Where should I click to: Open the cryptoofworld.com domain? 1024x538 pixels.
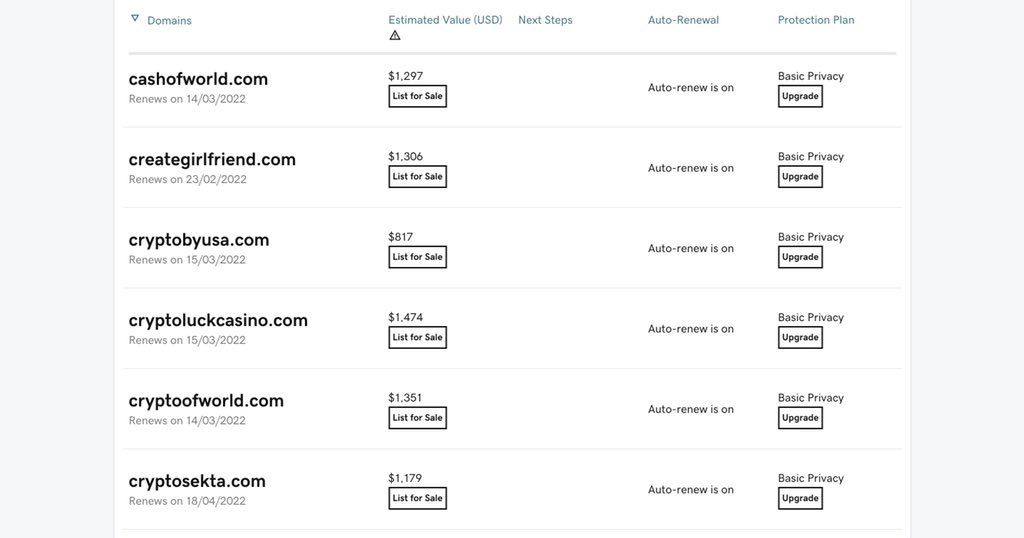tap(206, 400)
